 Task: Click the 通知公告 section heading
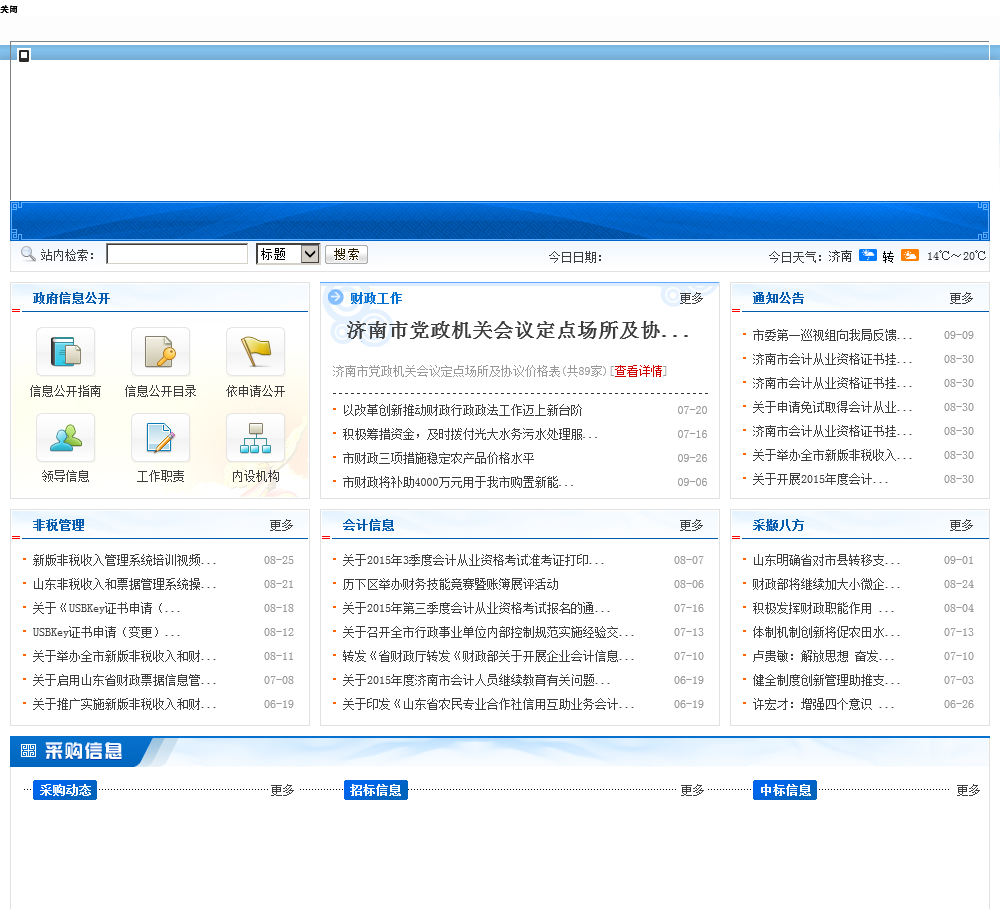778,298
